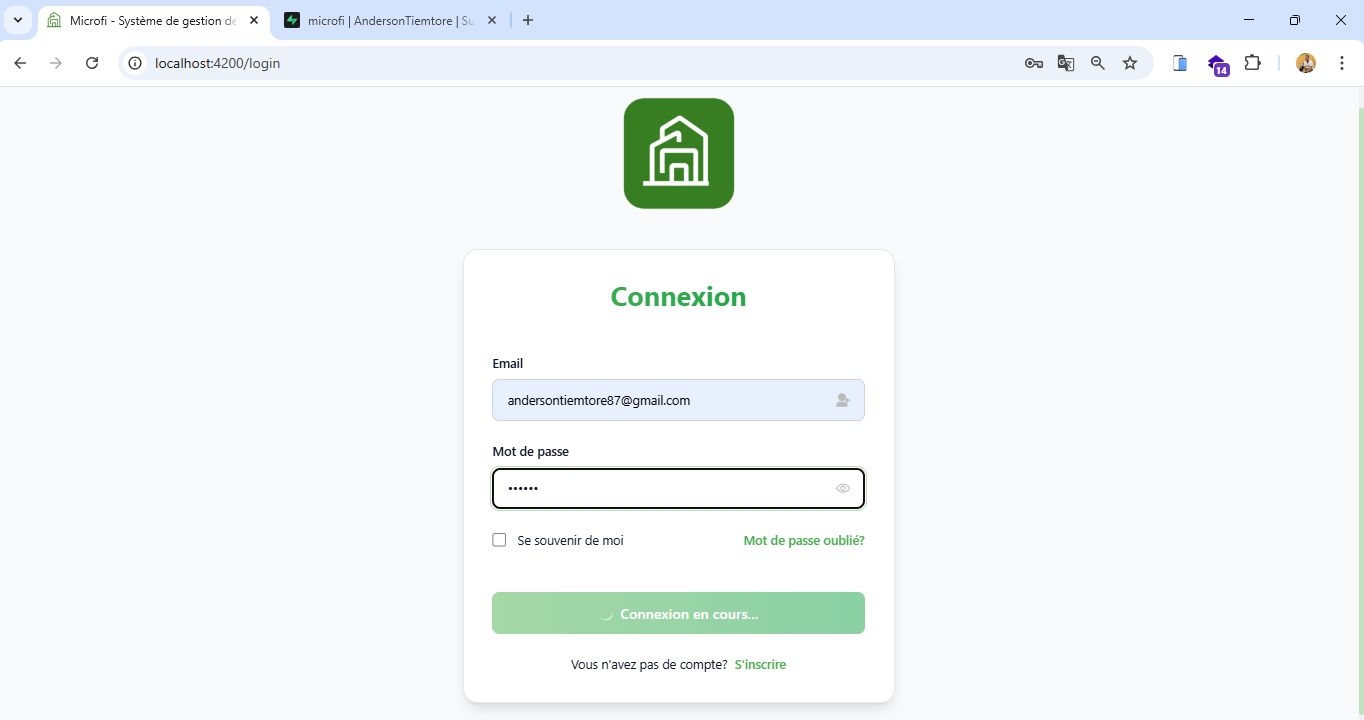1364x720 pixels.
Task: Open the Extensions puzzle icon
Action: pos(1253,62)
